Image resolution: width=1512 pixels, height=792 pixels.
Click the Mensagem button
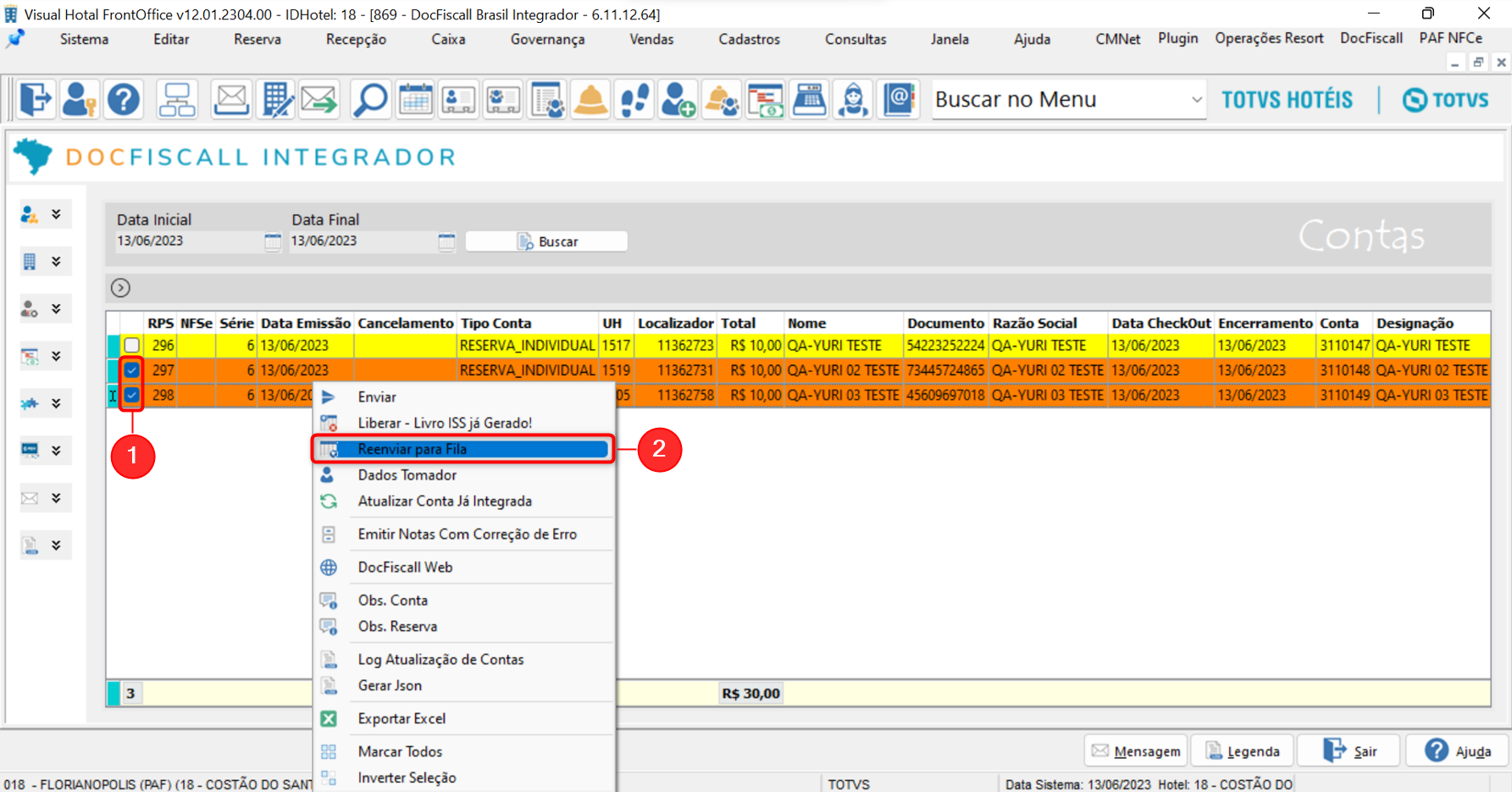1136,750
